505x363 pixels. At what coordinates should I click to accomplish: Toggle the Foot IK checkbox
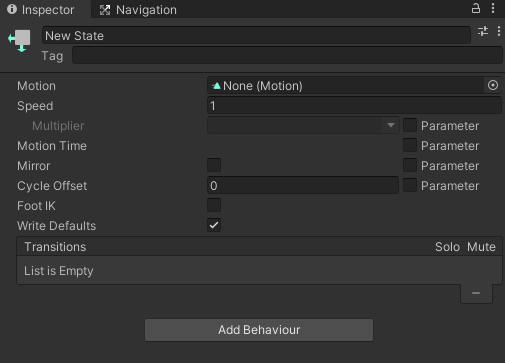click(x=214, y=205)
